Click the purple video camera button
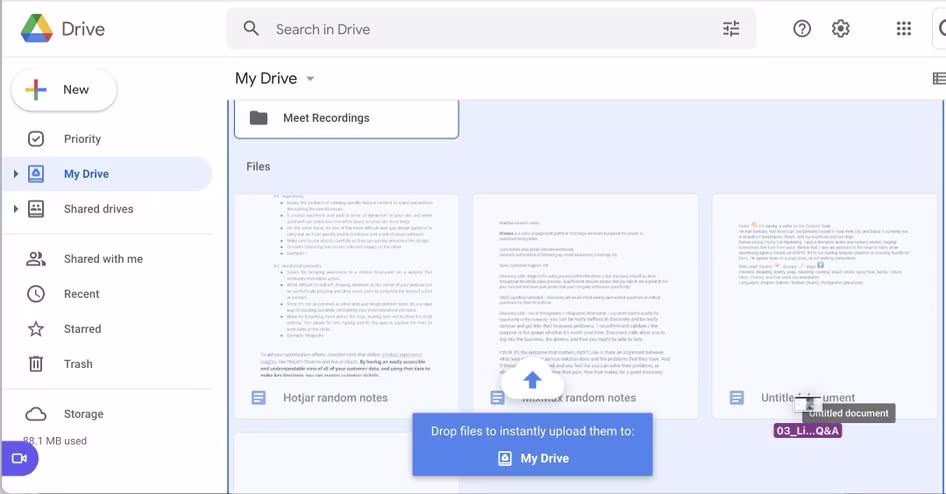 pos(19,458)
